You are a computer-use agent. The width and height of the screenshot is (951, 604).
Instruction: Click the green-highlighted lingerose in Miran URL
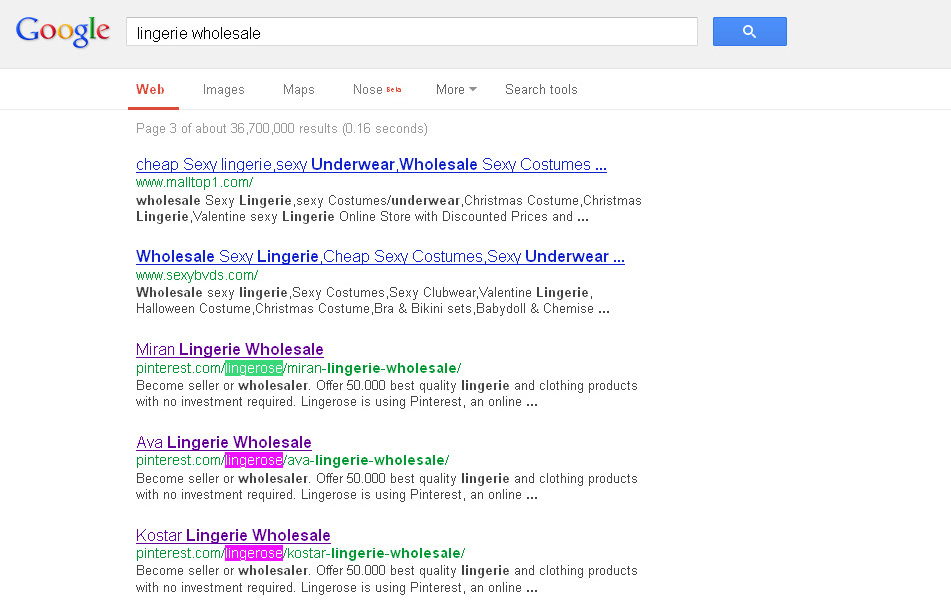point(254,368)
